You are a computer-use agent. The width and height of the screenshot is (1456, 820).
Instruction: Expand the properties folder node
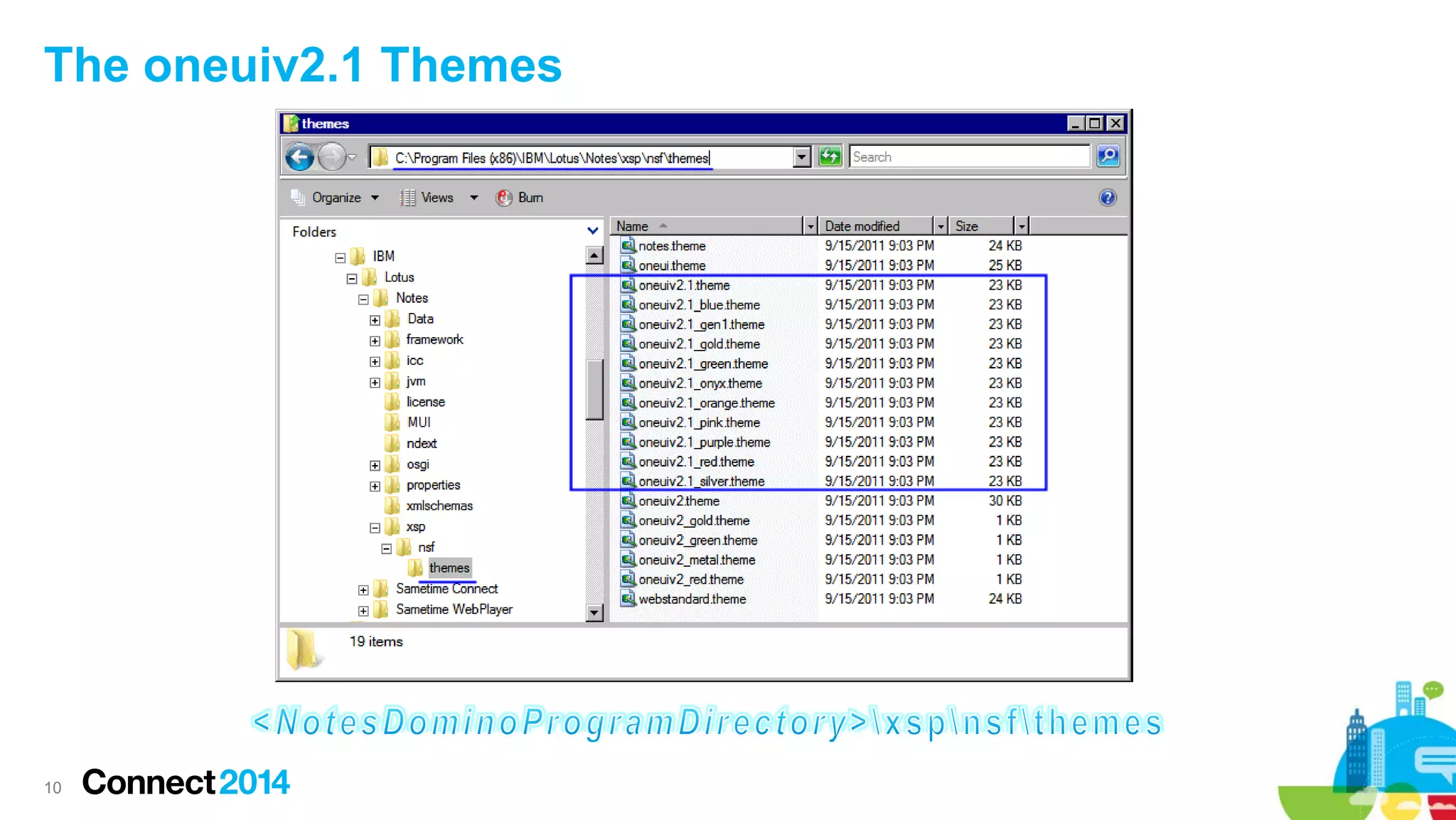[375, 486]
